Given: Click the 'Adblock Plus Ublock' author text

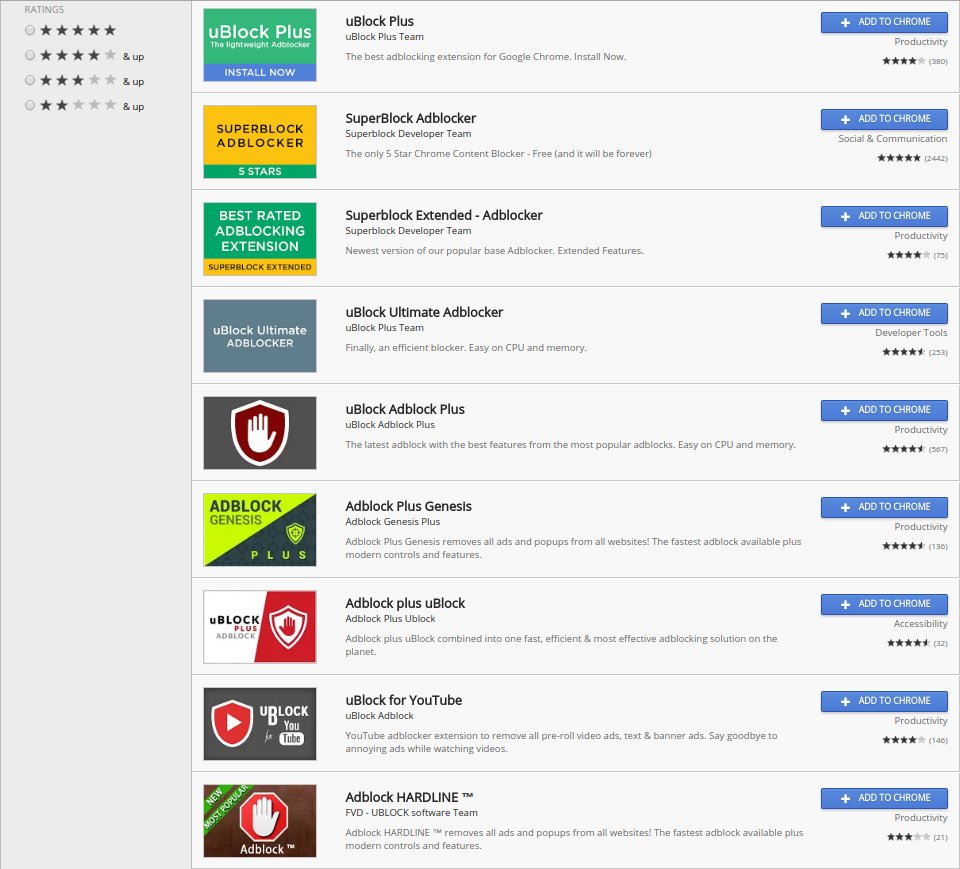Looking at the screenshot, I should point(391,619).
